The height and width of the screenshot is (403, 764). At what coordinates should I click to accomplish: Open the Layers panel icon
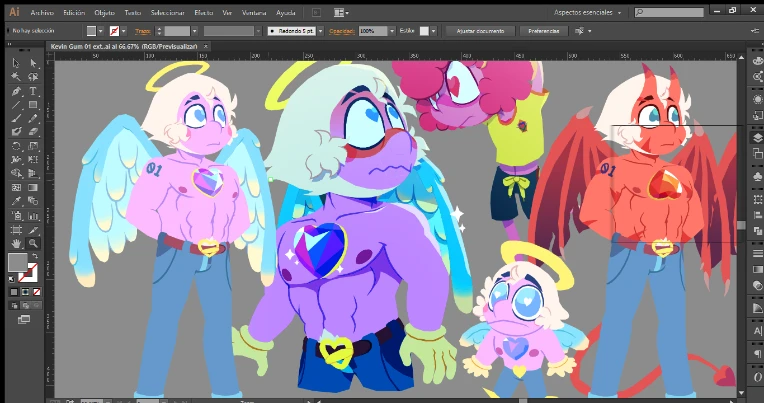tap(757, 138)
